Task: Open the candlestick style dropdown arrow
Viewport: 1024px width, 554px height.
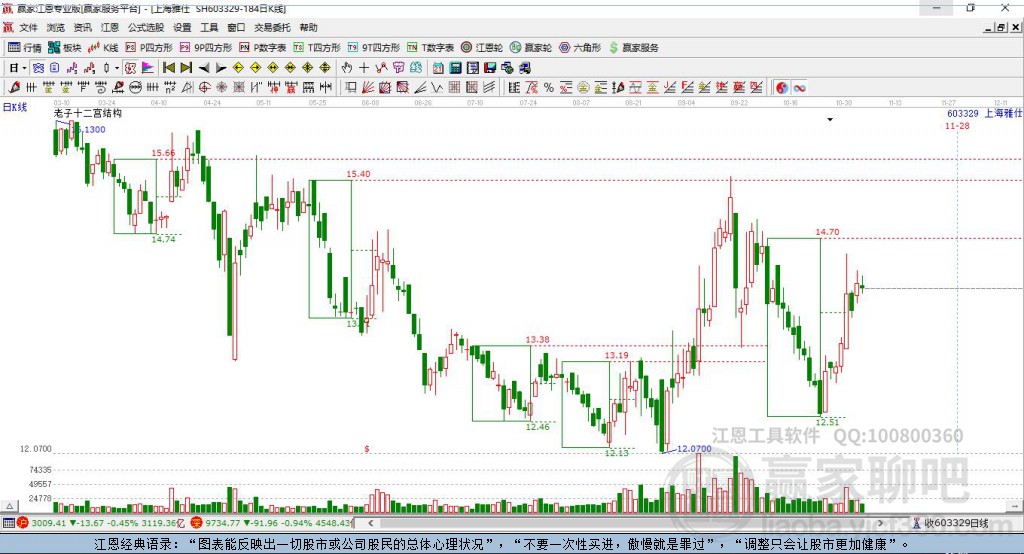Action: point(117,67)
